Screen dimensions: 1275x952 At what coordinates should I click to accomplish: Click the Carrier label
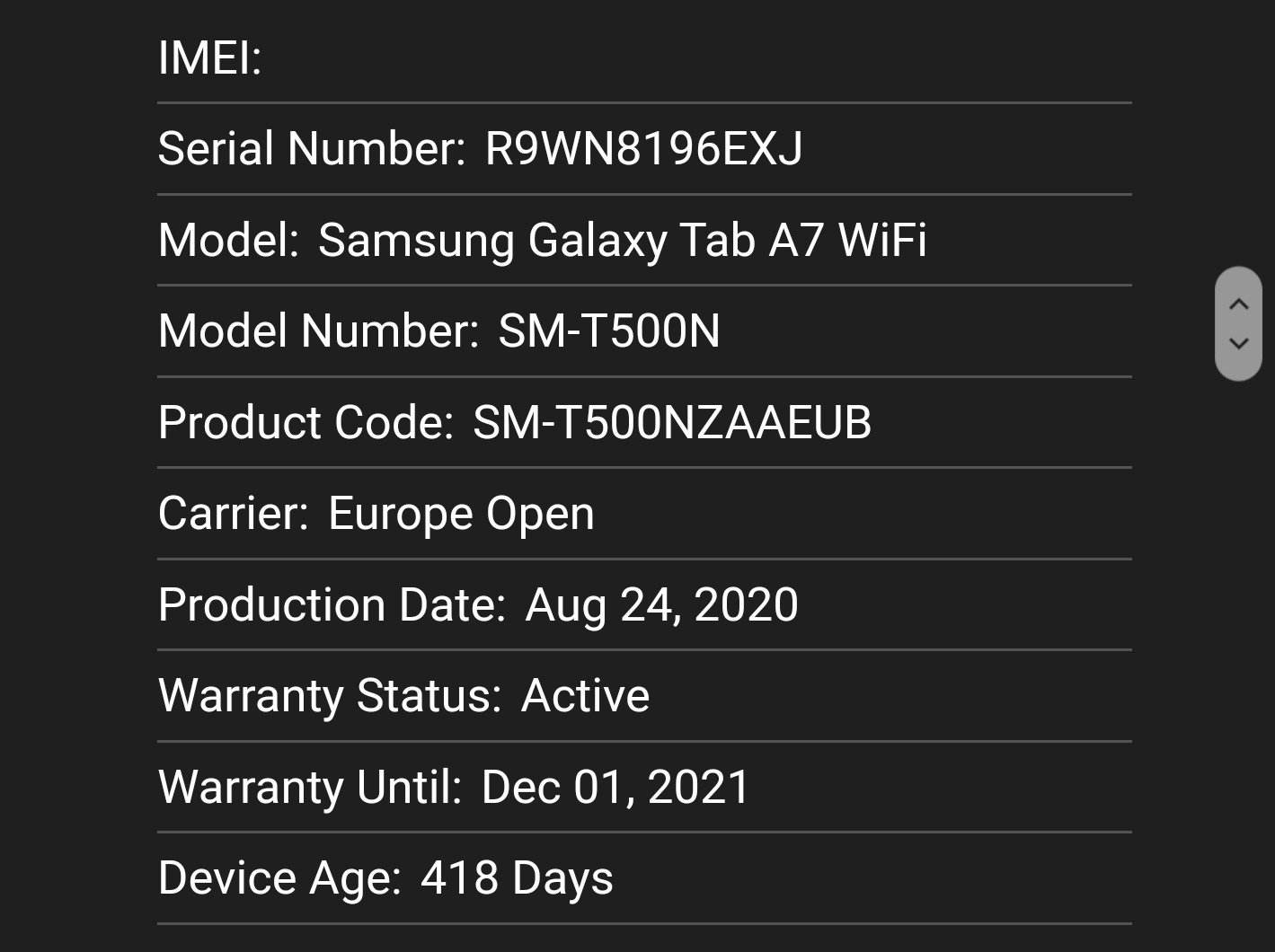coord(234,515)
